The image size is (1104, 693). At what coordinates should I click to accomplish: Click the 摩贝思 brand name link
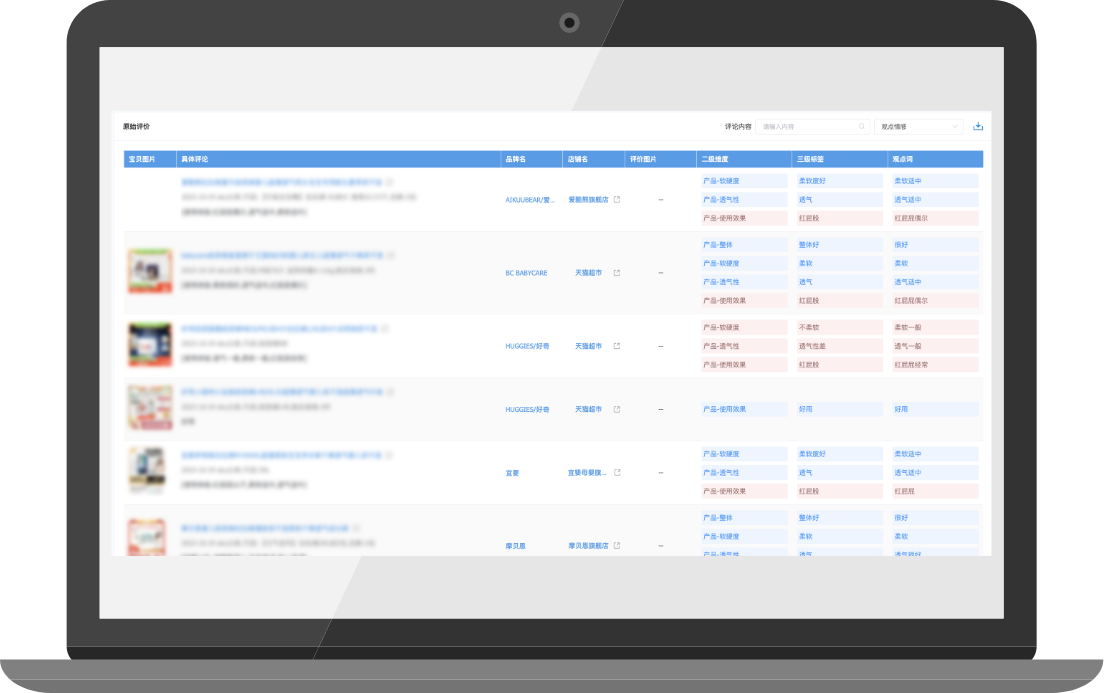(515, 546)
